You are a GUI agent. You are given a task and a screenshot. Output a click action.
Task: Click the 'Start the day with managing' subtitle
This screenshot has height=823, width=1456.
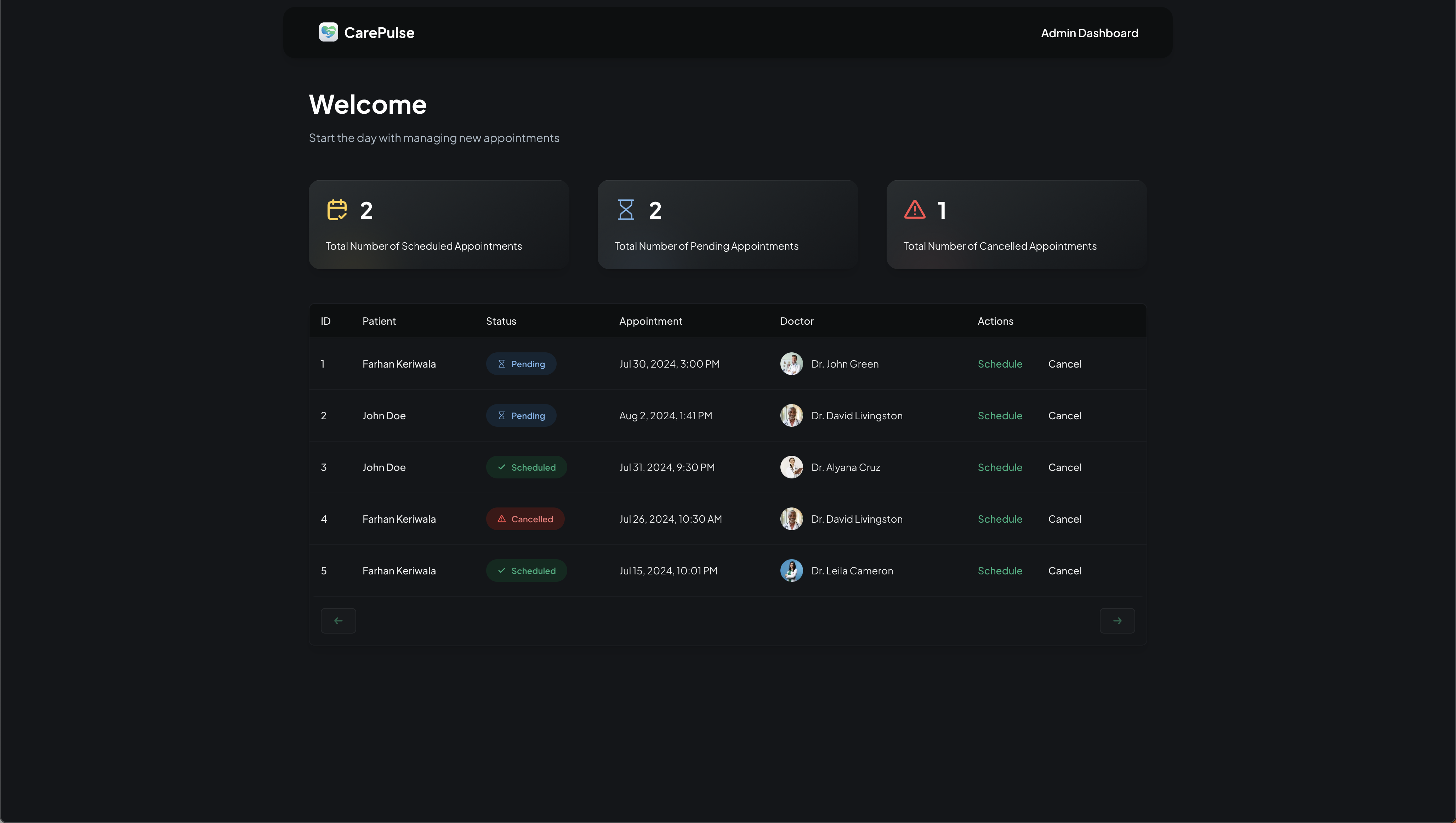click(433, 138)
